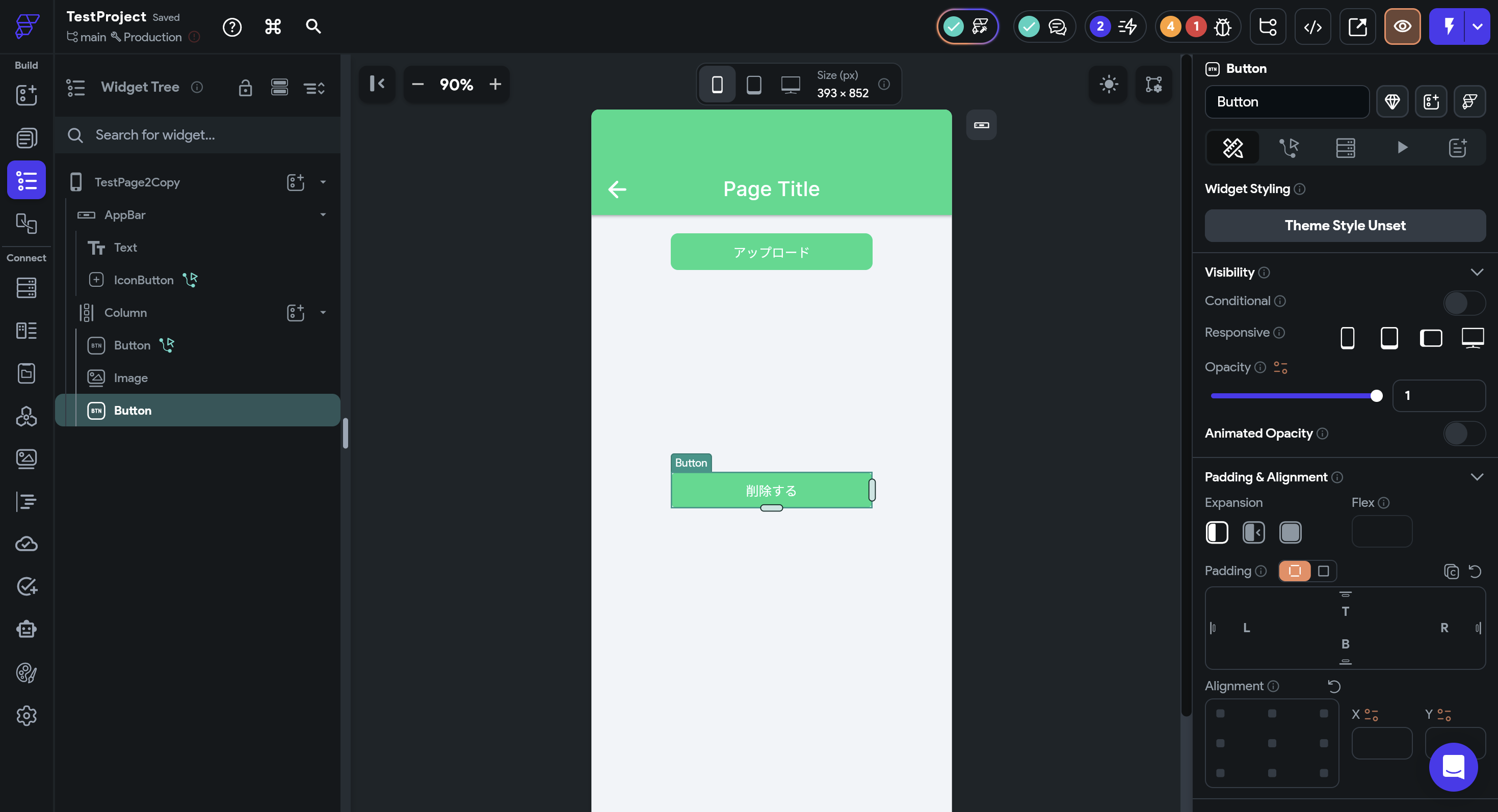Open the debug bug icon panel

(1222, 26)
